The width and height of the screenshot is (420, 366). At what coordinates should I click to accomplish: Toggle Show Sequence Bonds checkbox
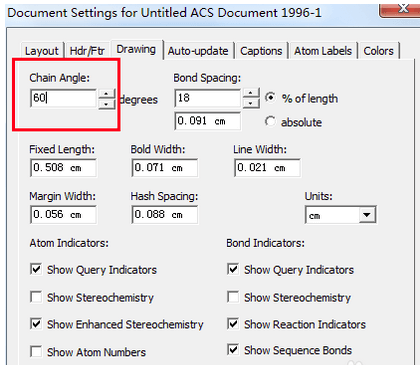[x=233, y=350]
